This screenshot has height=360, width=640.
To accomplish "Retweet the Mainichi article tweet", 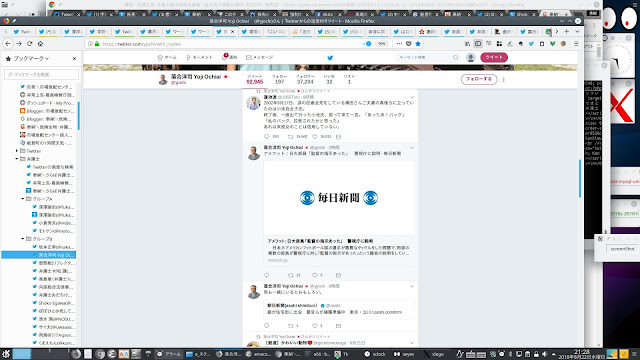I will 291,275.
